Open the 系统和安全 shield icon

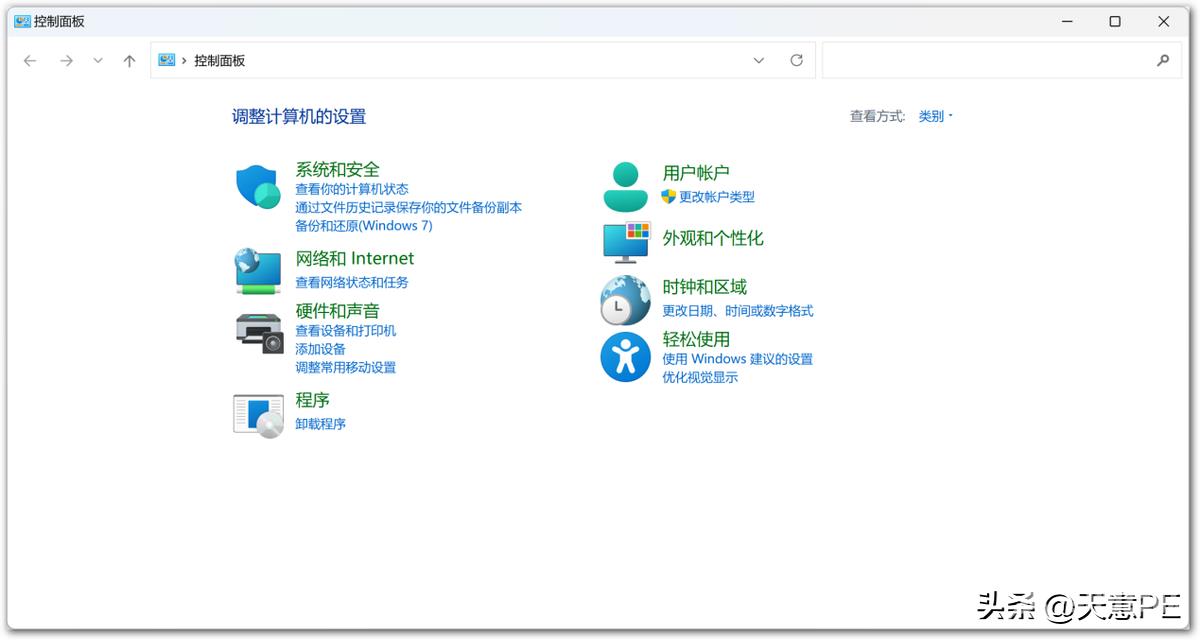(x=258, y=187)
